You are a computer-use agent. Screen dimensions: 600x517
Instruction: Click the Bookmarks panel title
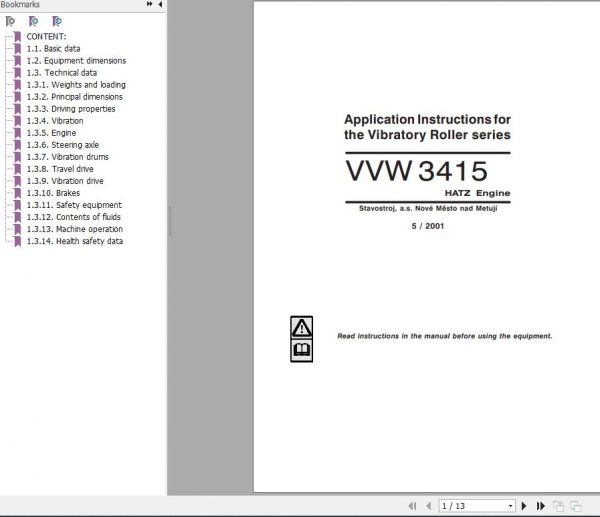pos(20,4)
